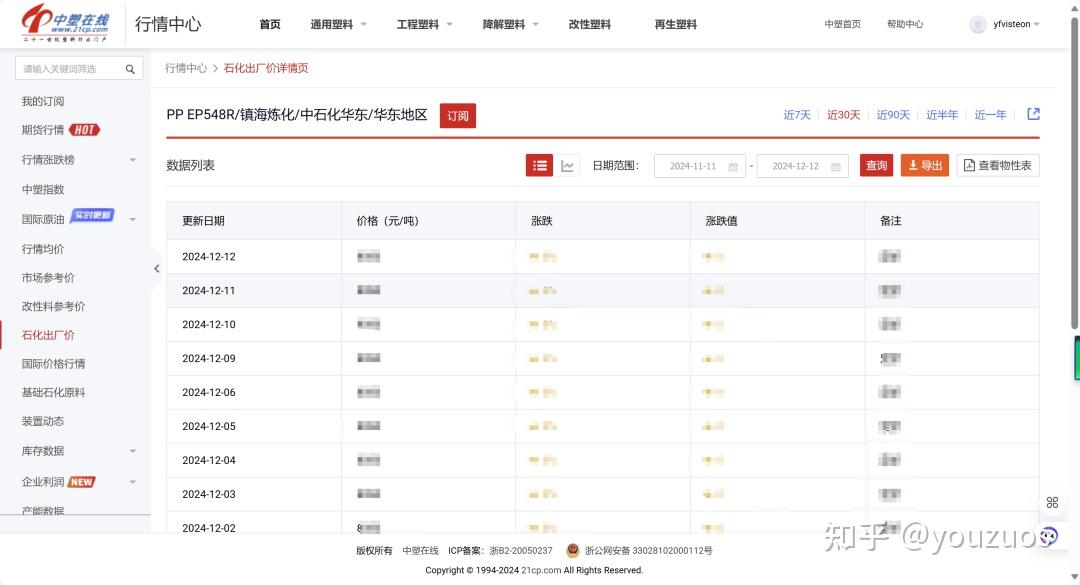Open 我的订阅 in sidebar
This screenshot has width=1080, height=585.
click(x=43, y=101)
